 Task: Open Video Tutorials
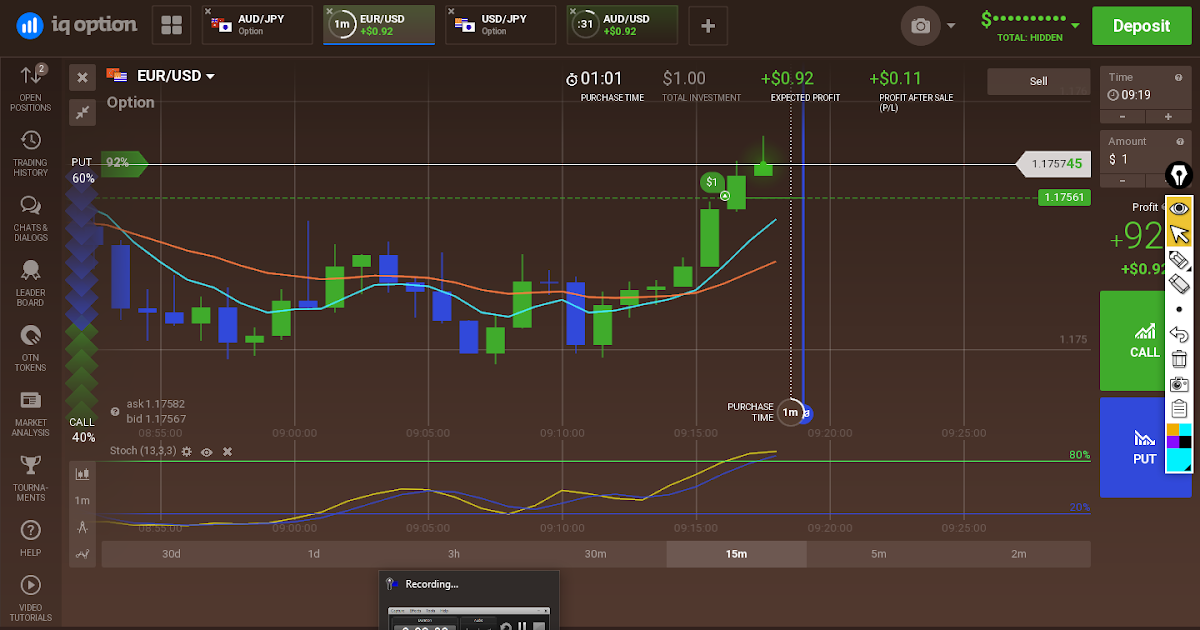pyautogui.click(x=30, y=598)
